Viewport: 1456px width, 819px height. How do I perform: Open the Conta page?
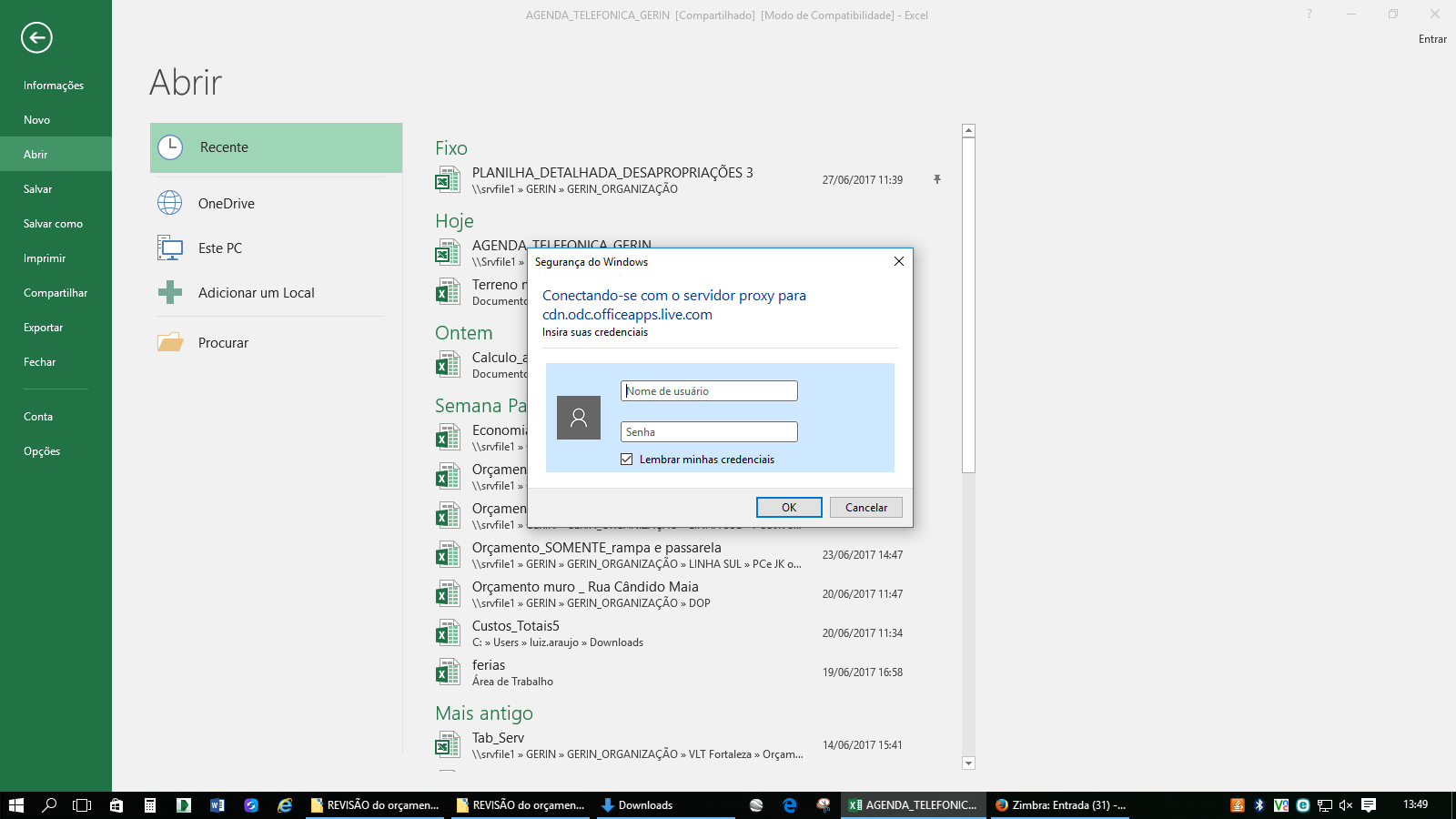click(38, 417)
